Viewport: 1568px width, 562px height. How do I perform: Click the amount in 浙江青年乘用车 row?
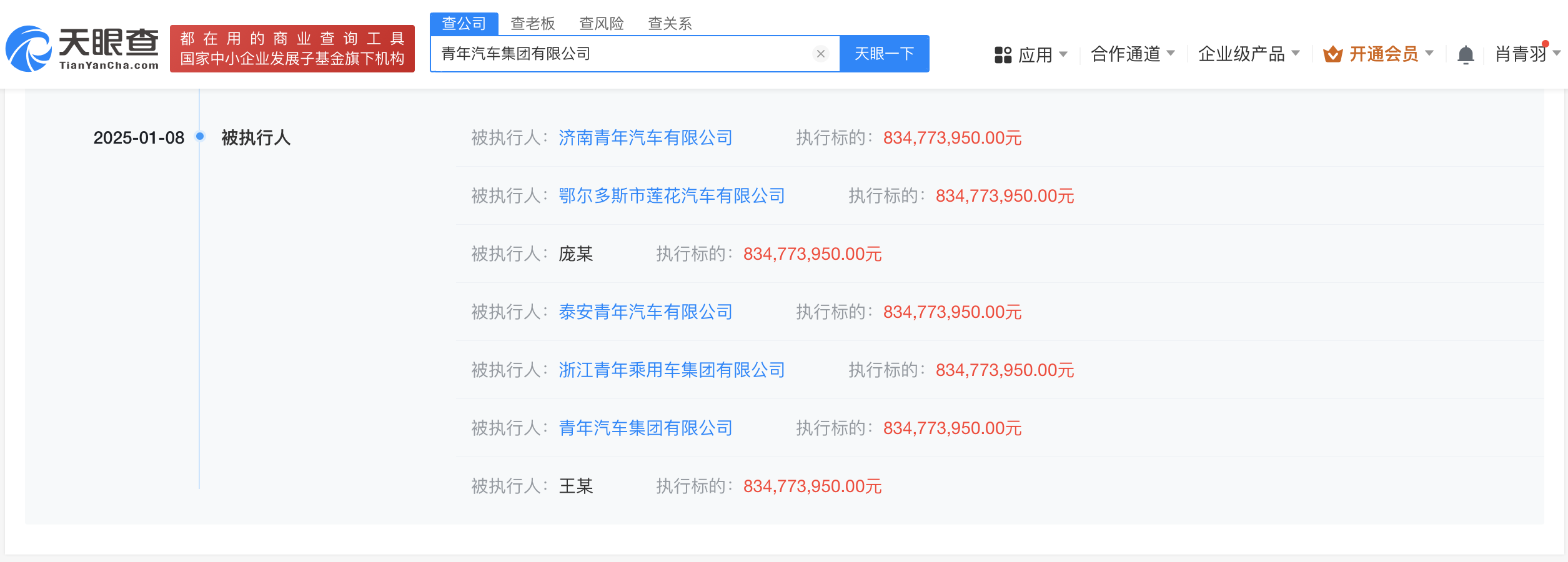pos(1005,370)
